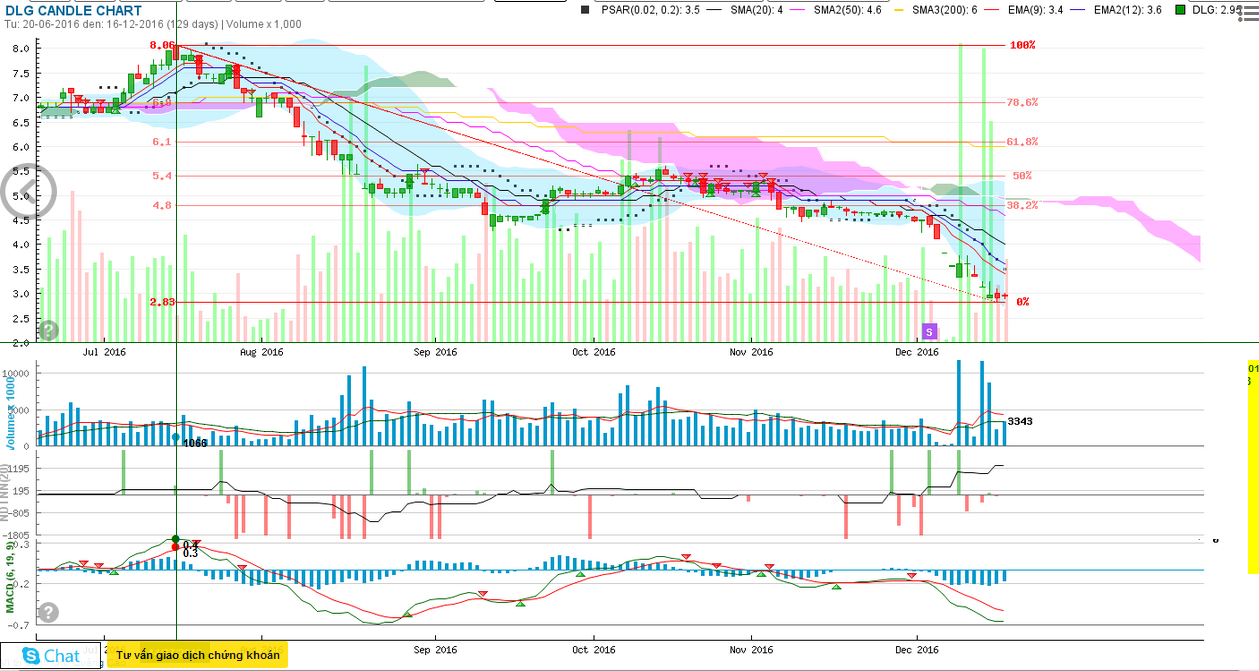
Task: Click the 4.8 price level label
Action: tap(163, 206)
